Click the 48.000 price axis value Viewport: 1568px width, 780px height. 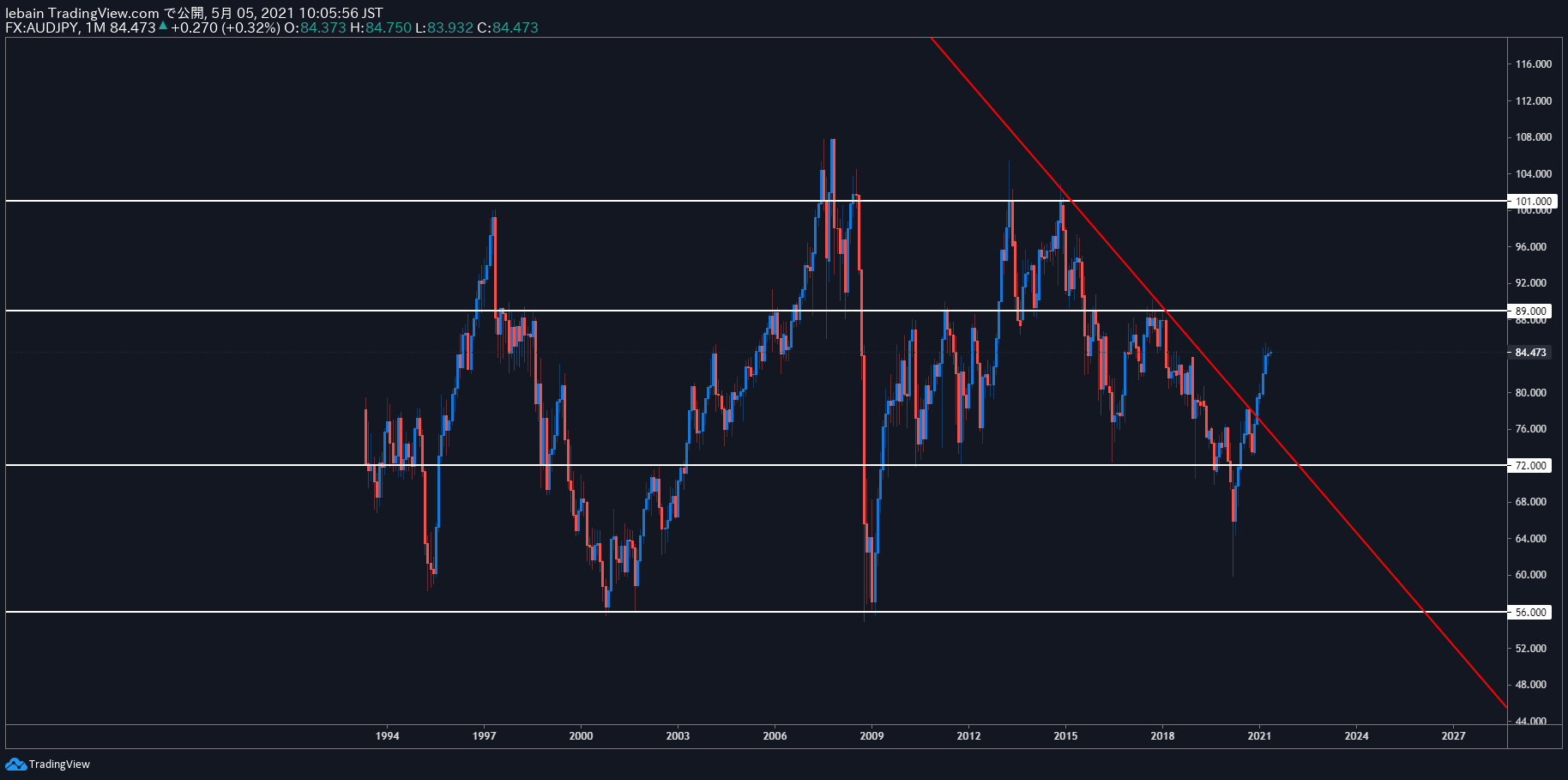(x=1531, y=685)
